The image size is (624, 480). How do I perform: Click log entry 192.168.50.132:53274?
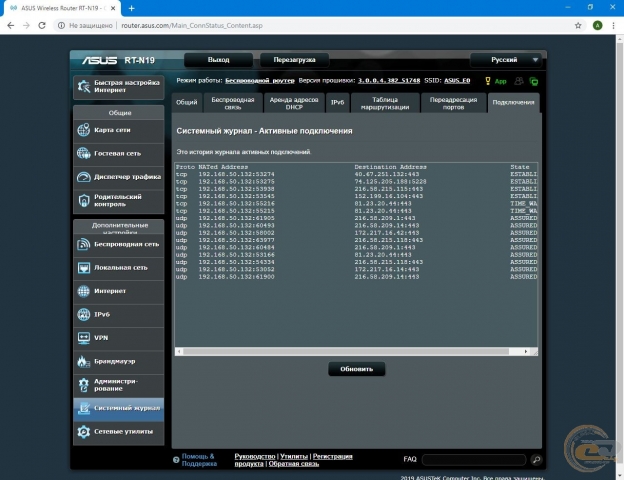pos(236,174)
